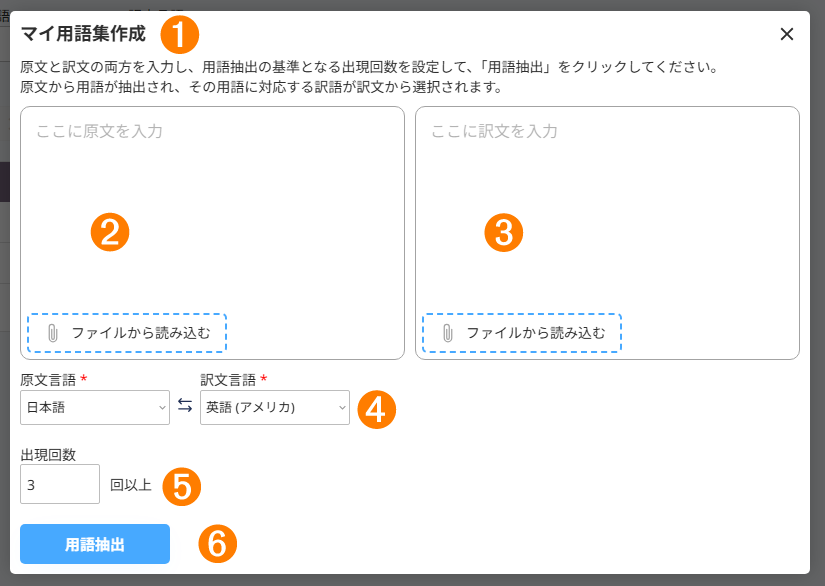Swap source and target languages
Viewport: 825px width, 586px height.
coord(185,405)
